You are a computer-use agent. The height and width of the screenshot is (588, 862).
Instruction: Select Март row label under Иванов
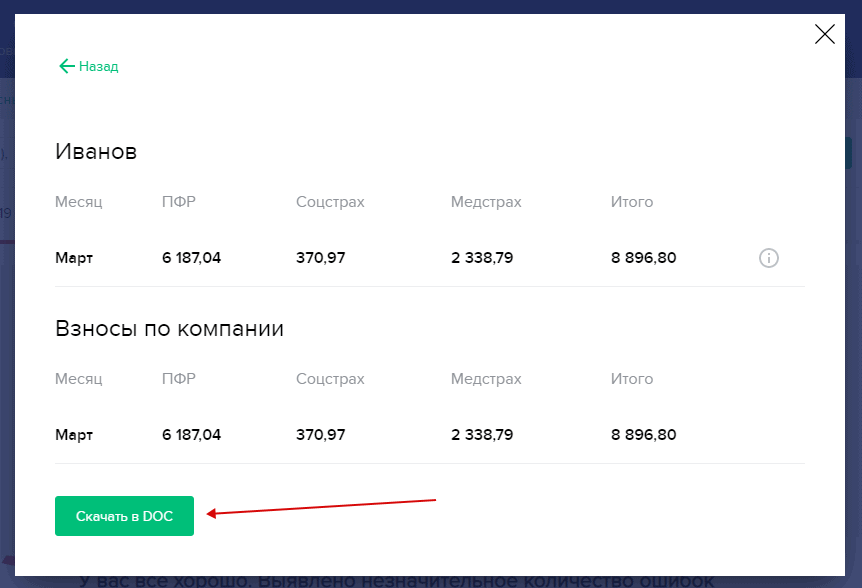point(74,258)
